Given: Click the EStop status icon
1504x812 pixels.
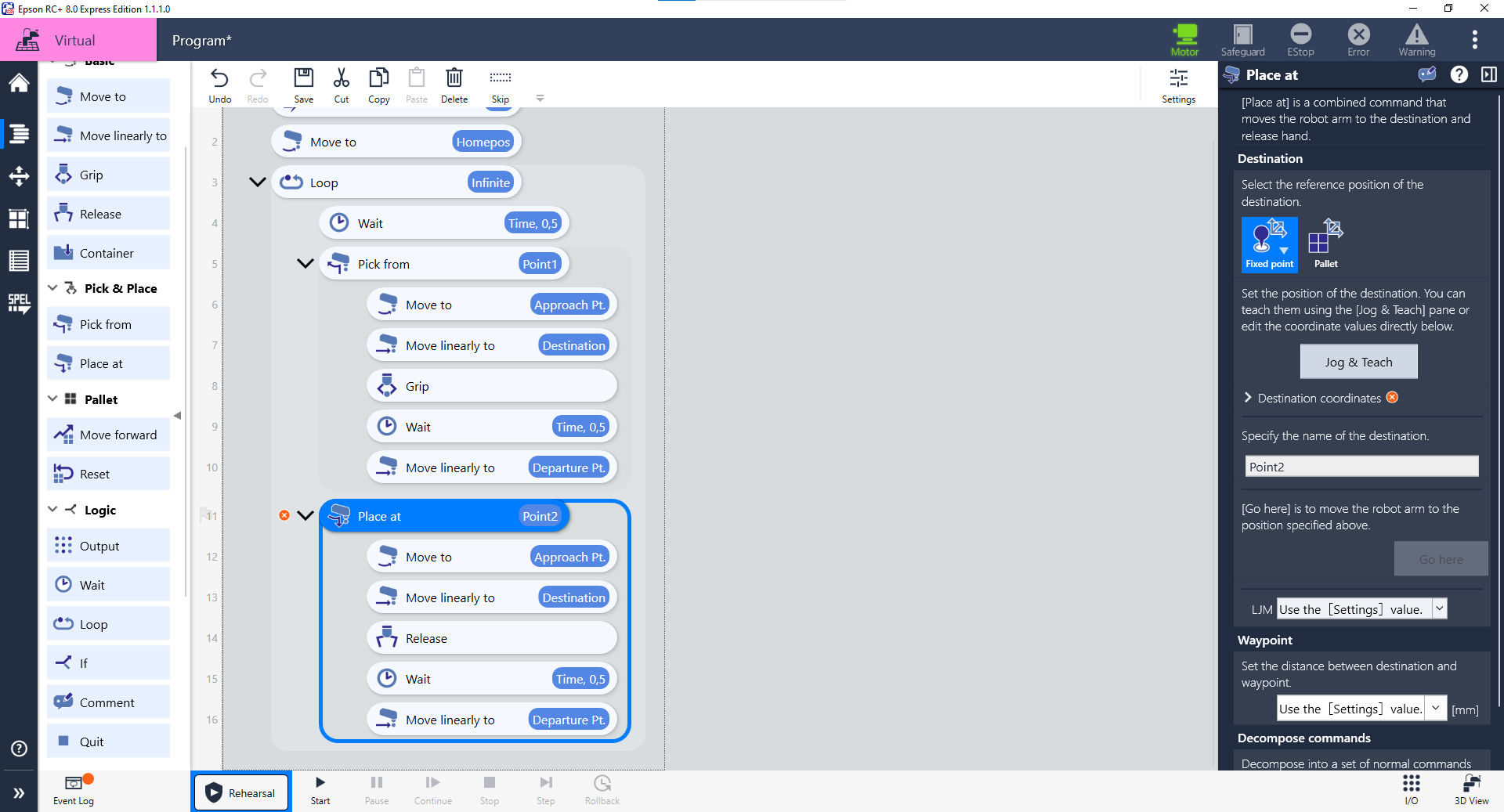Looking at the screenshot, I should pyautogui.click(x=1300, y=40).
